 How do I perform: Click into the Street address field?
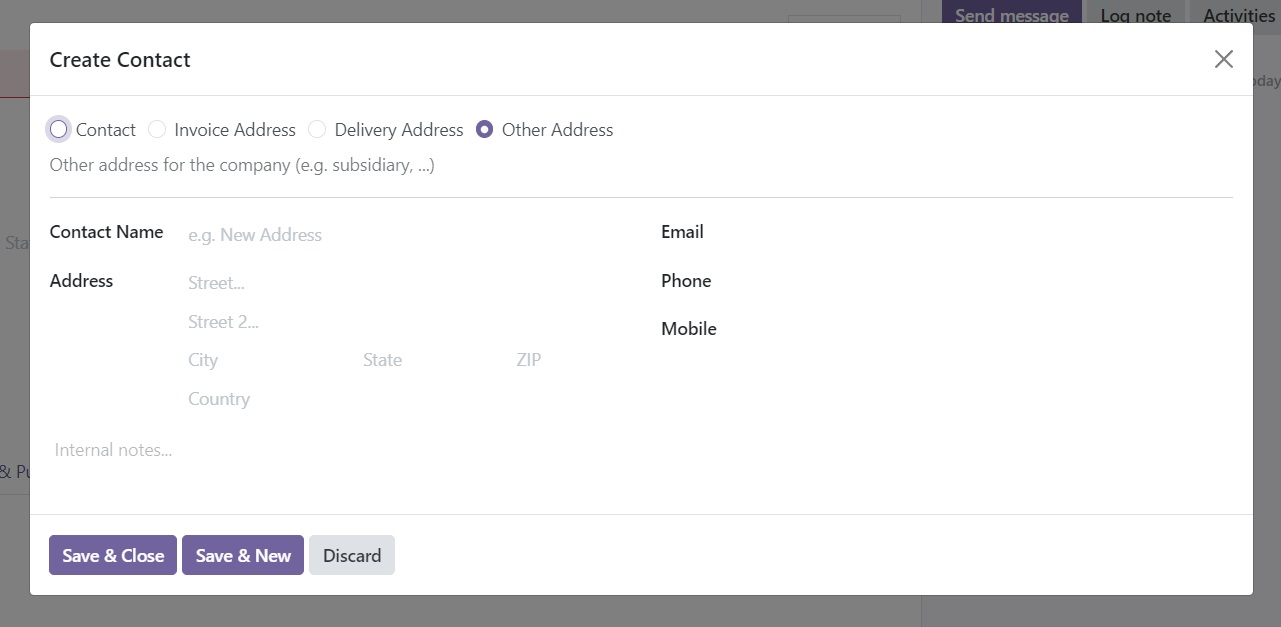click(404, 283)
